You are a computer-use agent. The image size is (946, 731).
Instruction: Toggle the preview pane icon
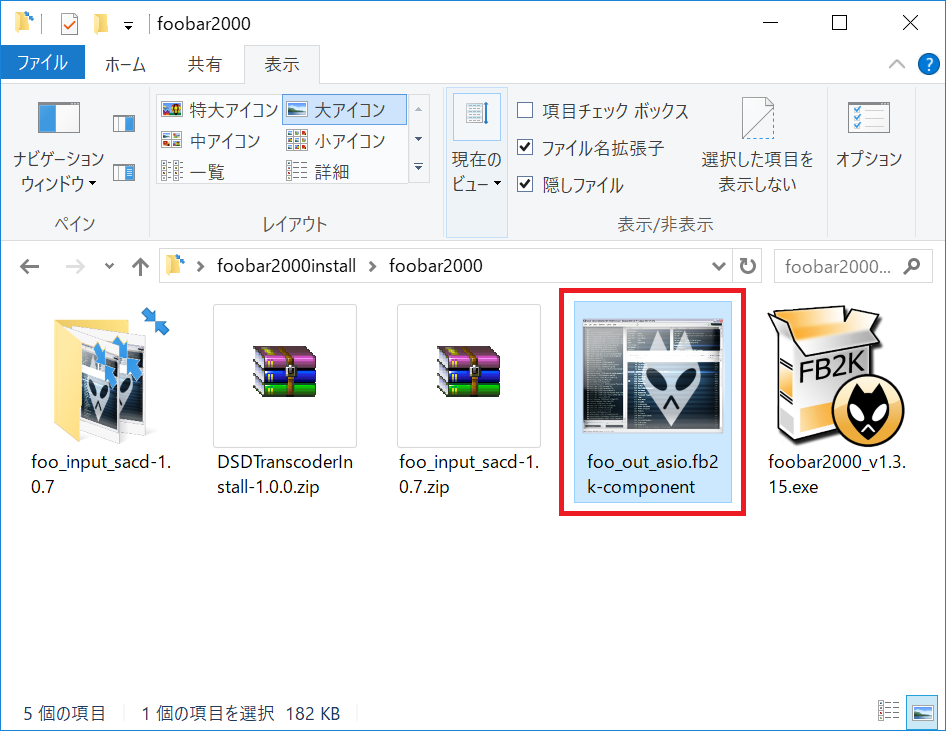(x=124, y=124)
